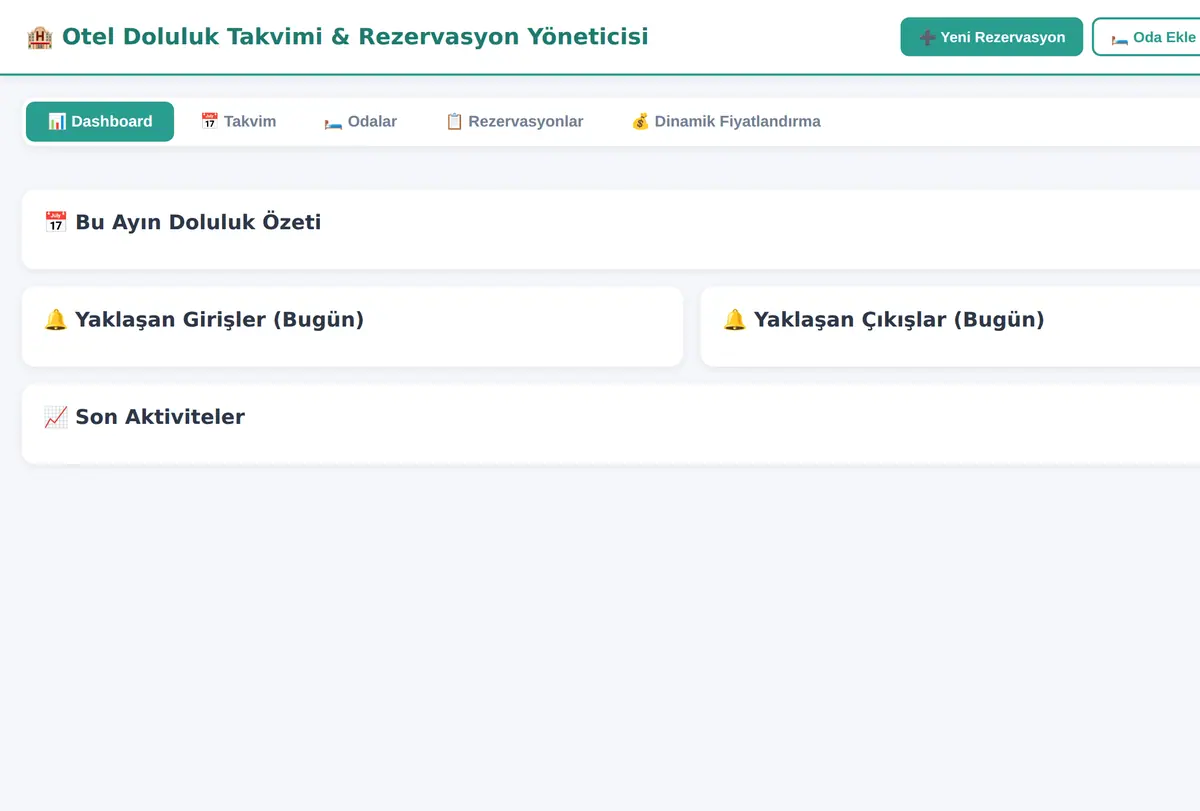
Task: Click the calendar icon beside Bu Ayın Doluluk Özeti
Action: click(x=56, y=222)
